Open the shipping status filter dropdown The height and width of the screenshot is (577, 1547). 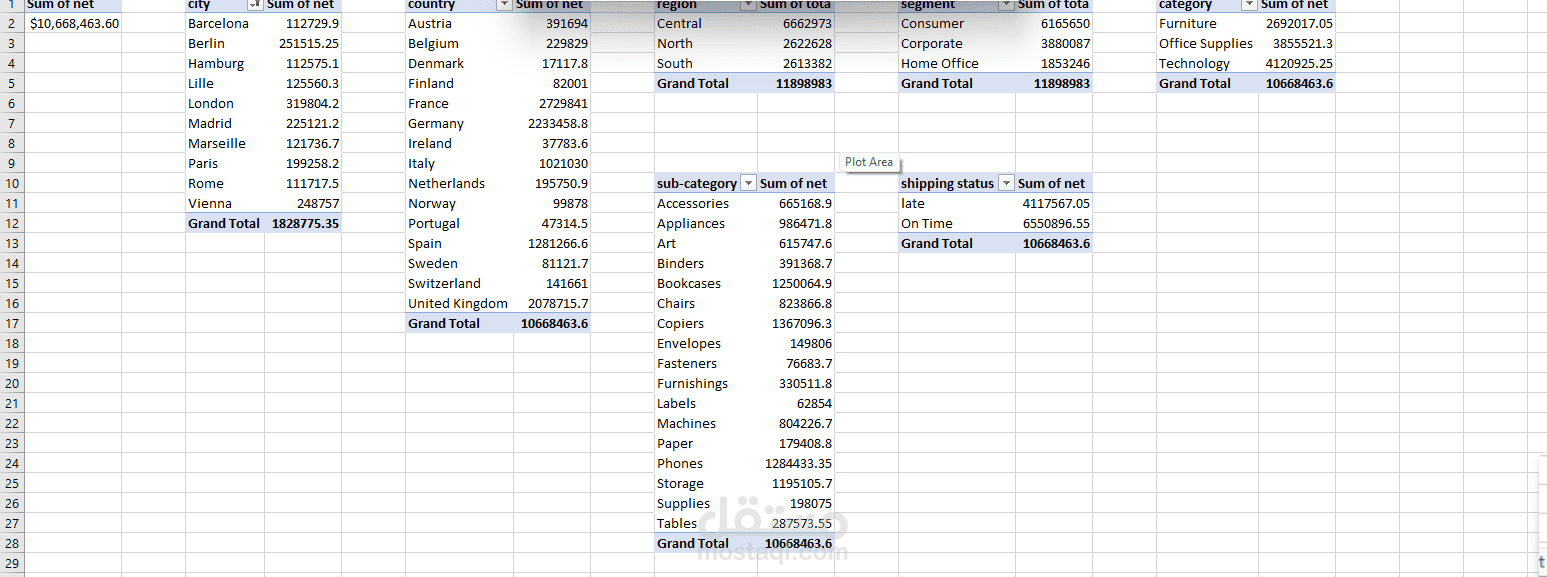point(1006,183)
